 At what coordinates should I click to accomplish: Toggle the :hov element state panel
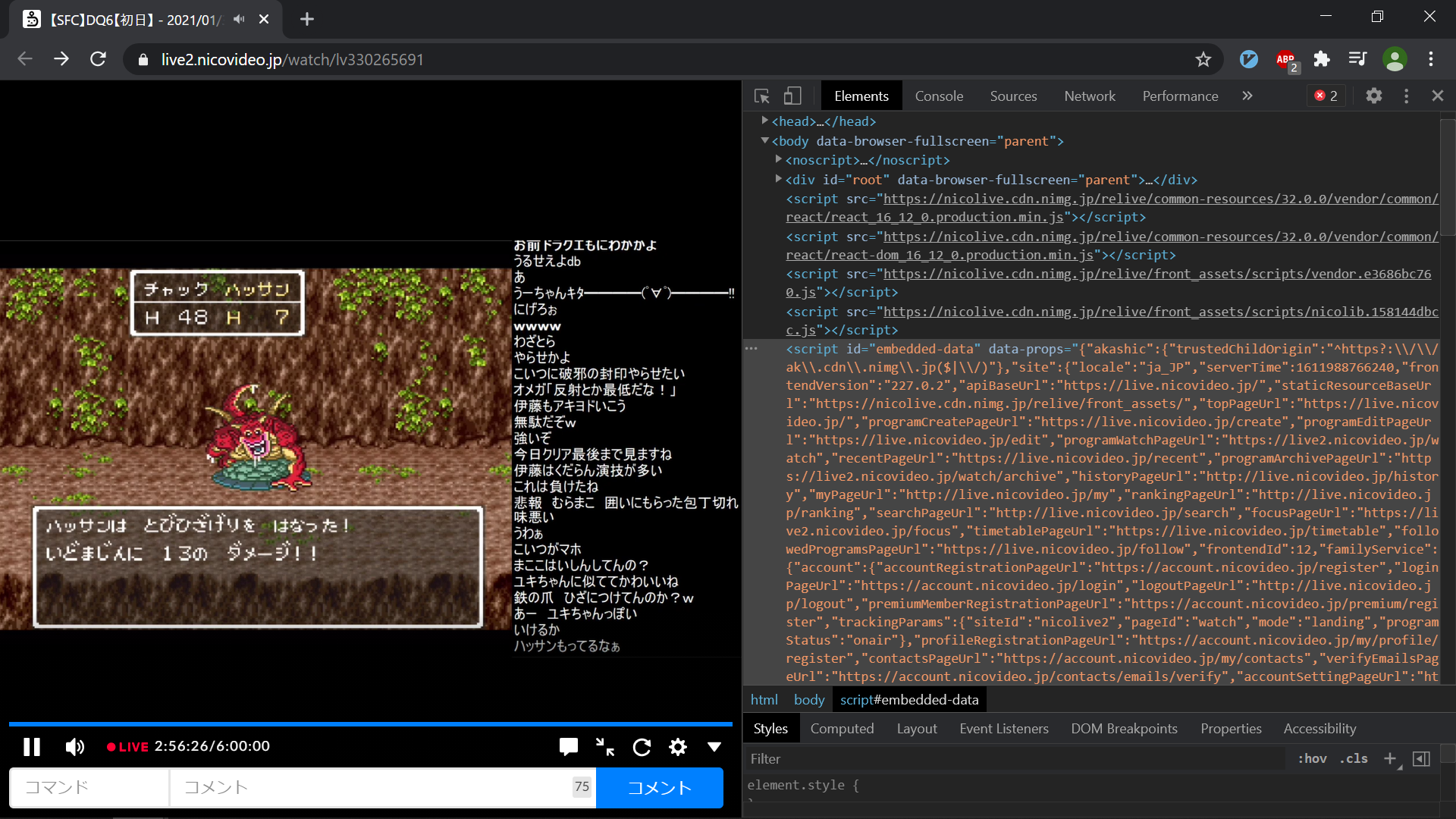1312,759
